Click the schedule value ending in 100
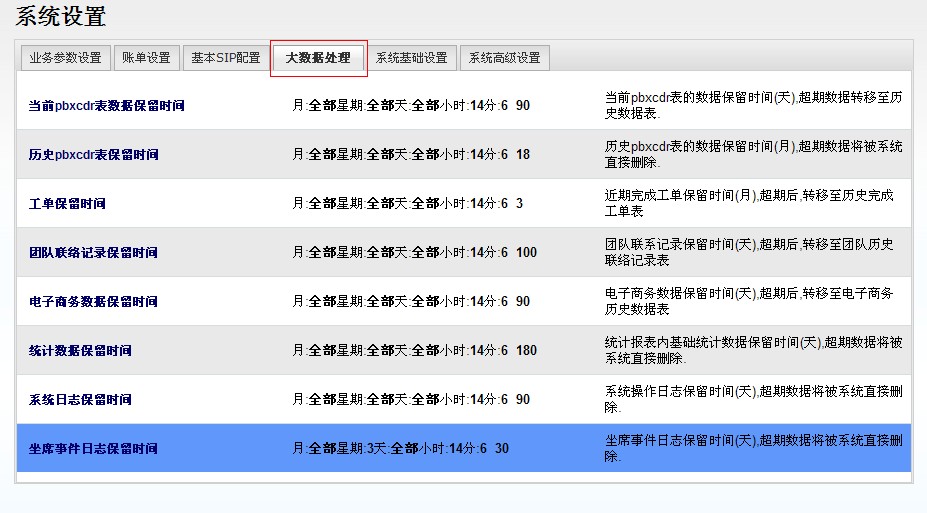This screenshot has height=513, width=927. (x=414, y=253)
